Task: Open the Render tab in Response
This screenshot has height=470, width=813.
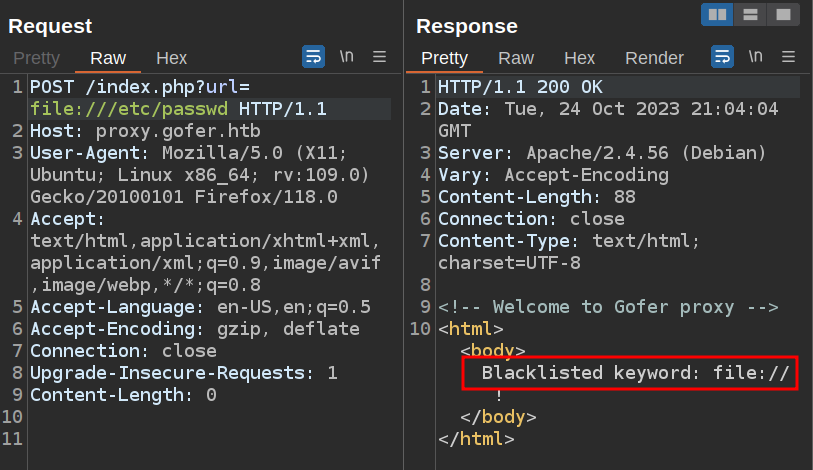Action: tap(654, 58)
